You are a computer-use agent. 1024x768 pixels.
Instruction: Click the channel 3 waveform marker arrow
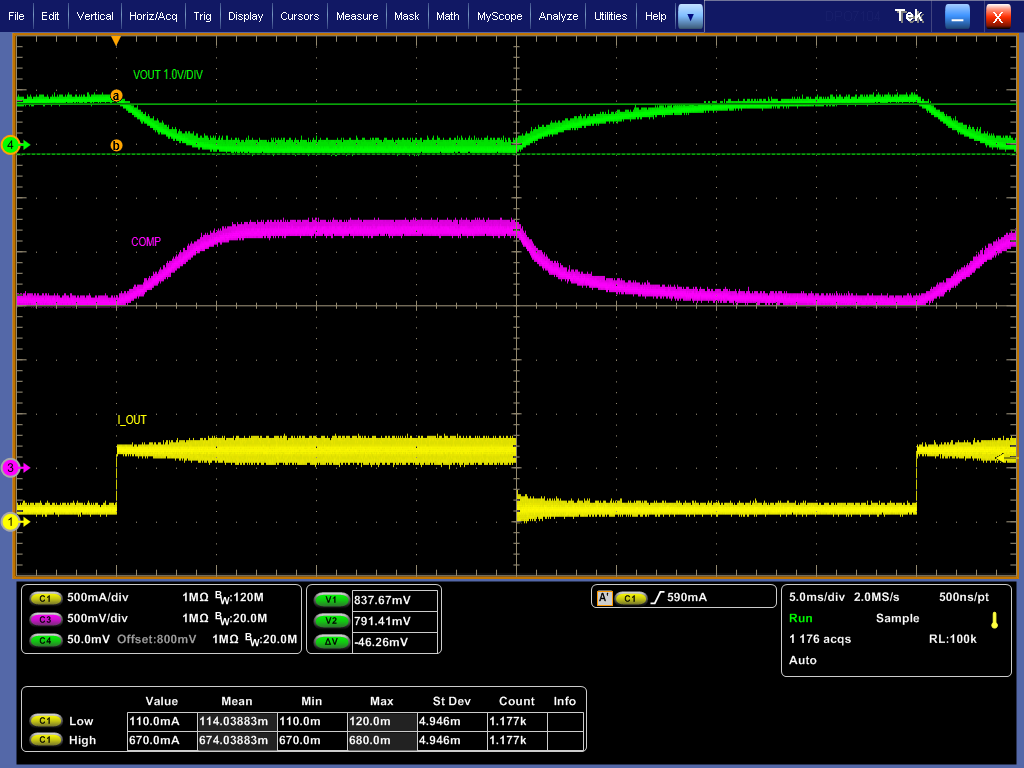tap(12, 466)
